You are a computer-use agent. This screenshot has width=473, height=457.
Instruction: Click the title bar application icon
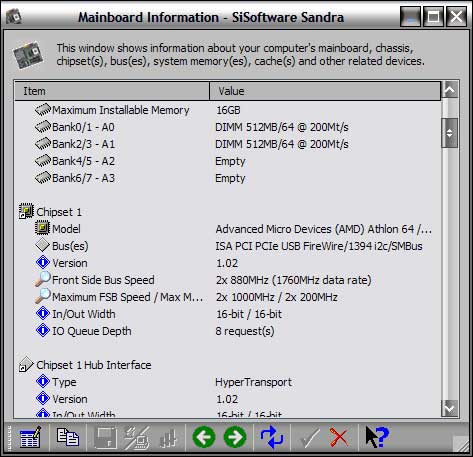(x=14, y=17)
